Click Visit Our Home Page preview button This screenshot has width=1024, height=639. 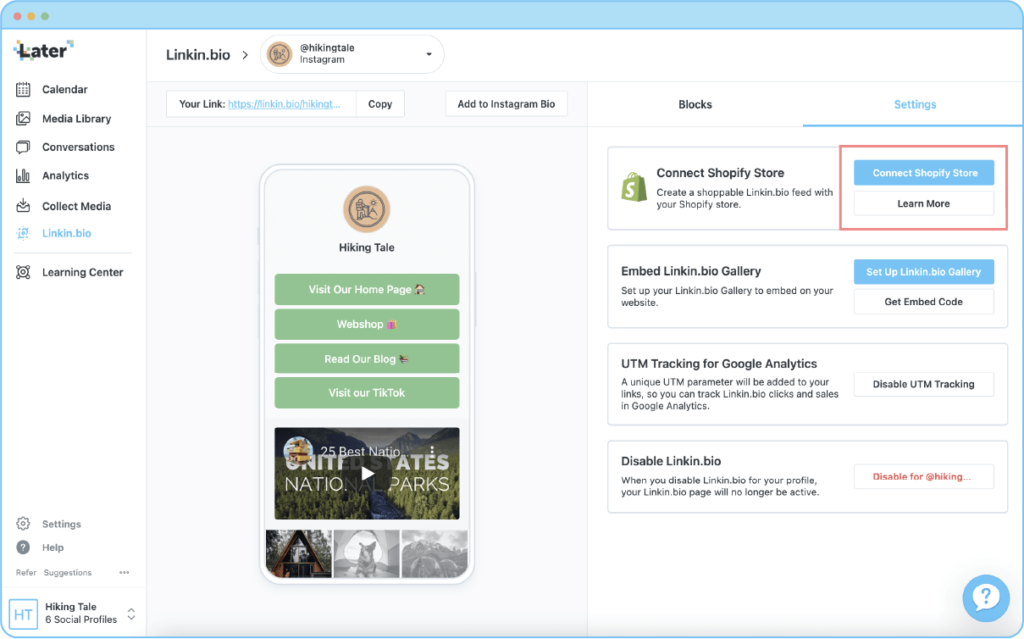pos(367,289)
